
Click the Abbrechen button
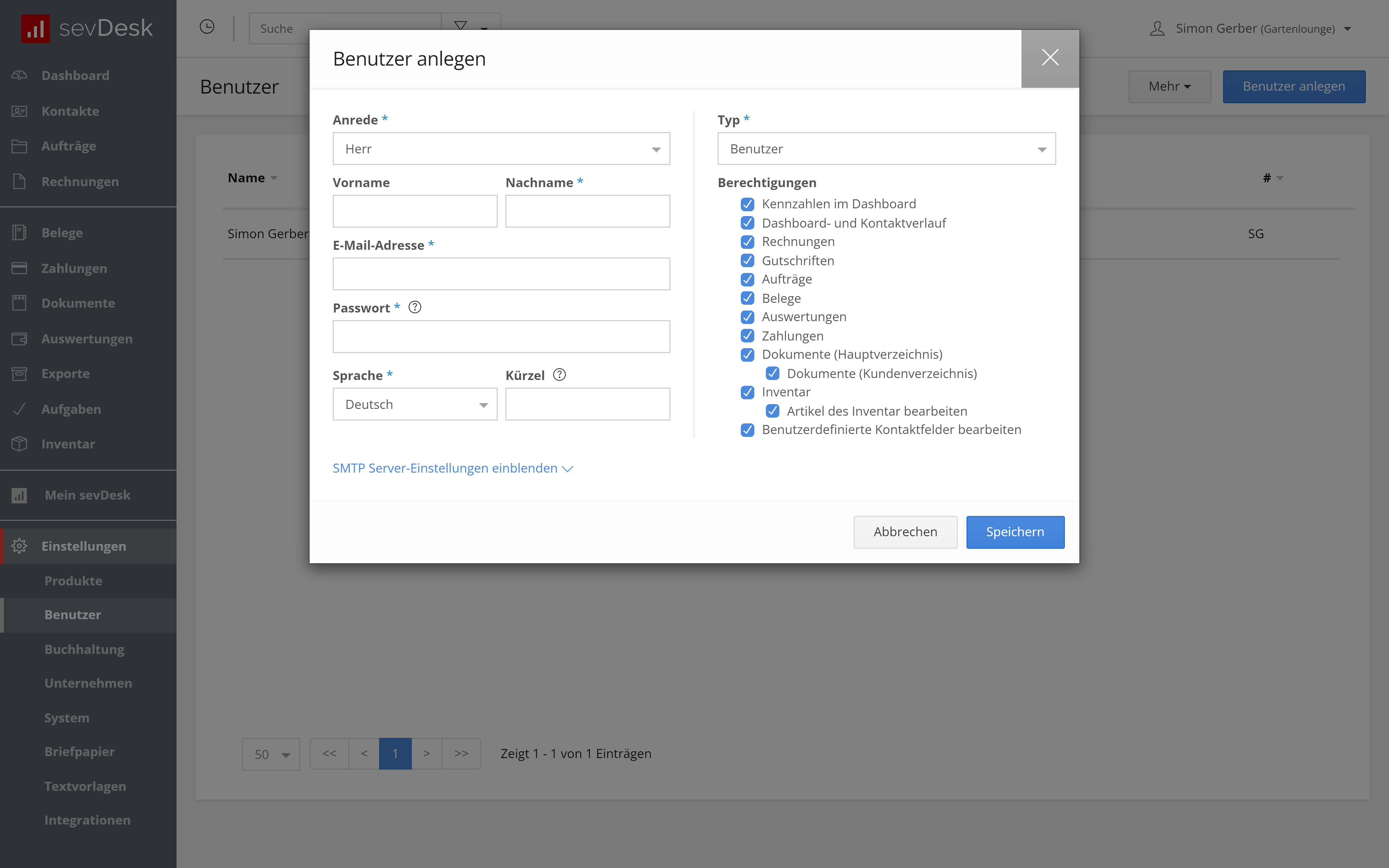coord(905,532)
